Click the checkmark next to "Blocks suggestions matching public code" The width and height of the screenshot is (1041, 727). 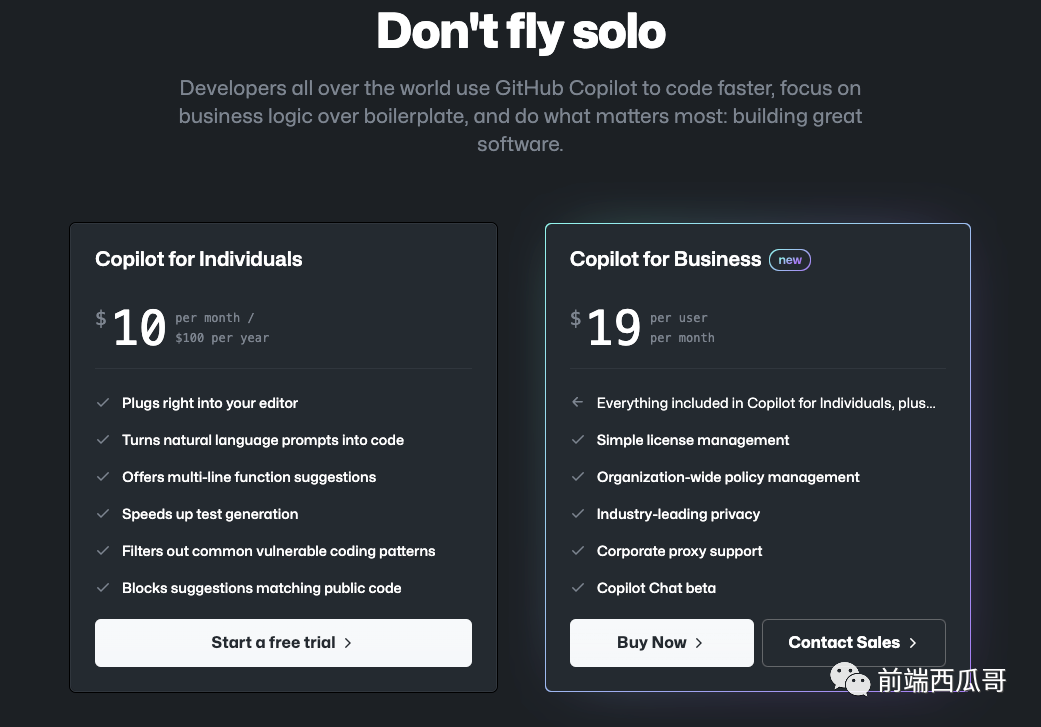(103, 588)
